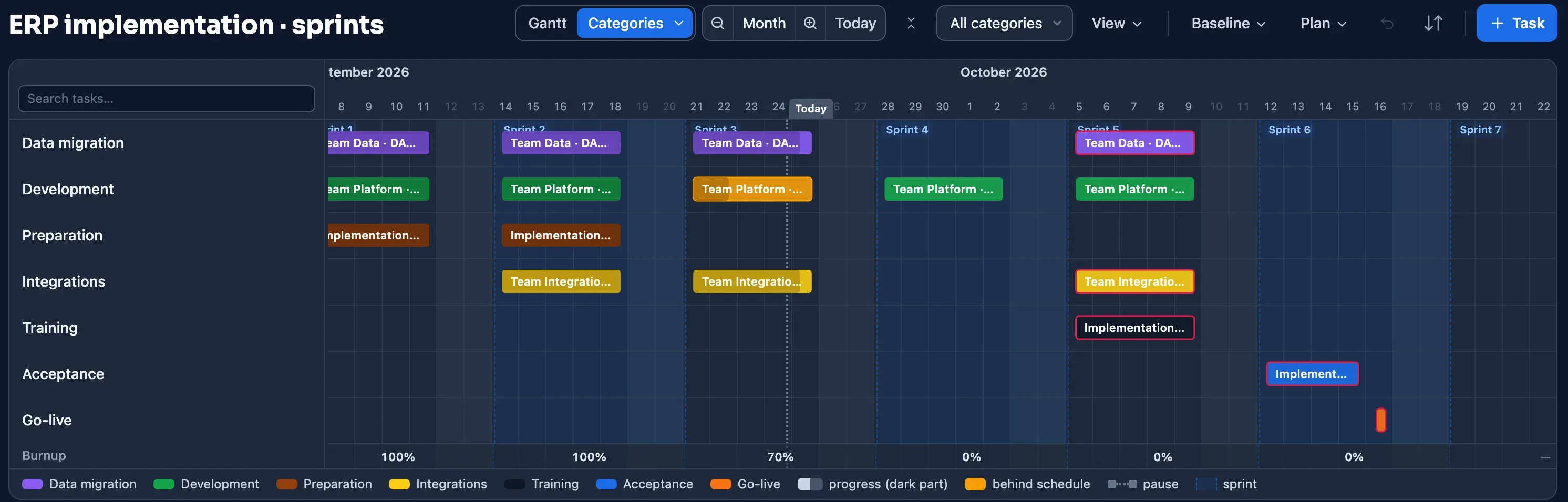
Task: Open the Sprint 5 Team Integration bar
Action: (x=1134, y=282)
